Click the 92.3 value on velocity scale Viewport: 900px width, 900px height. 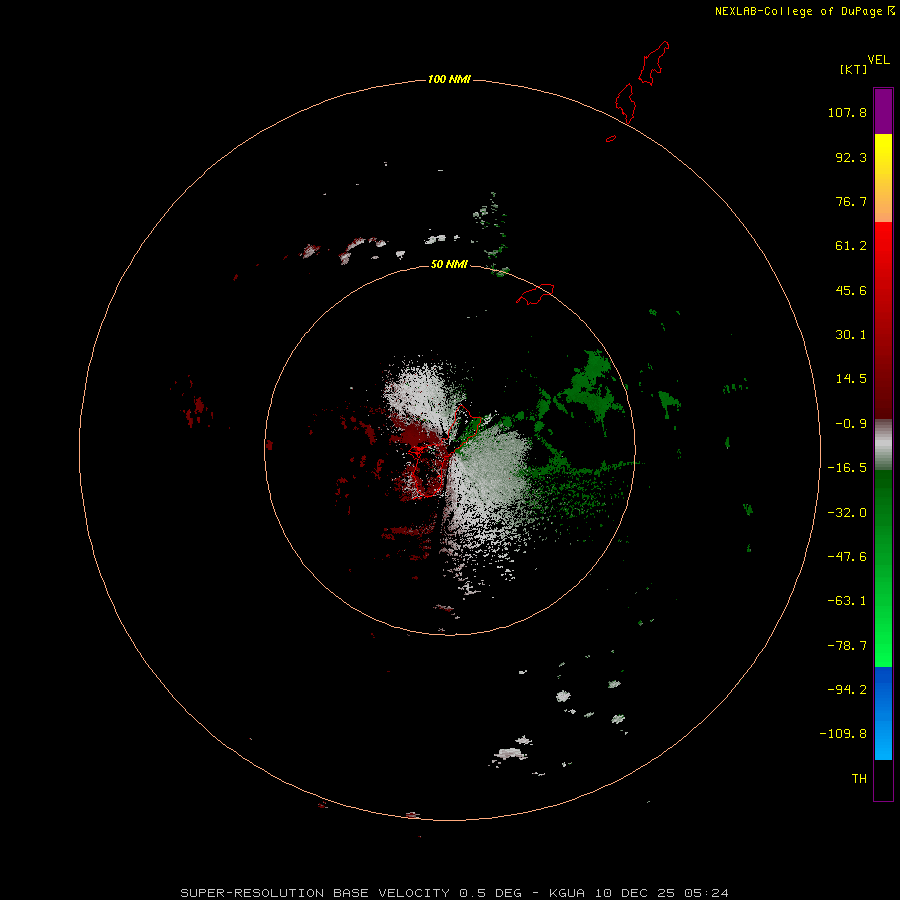851,157
